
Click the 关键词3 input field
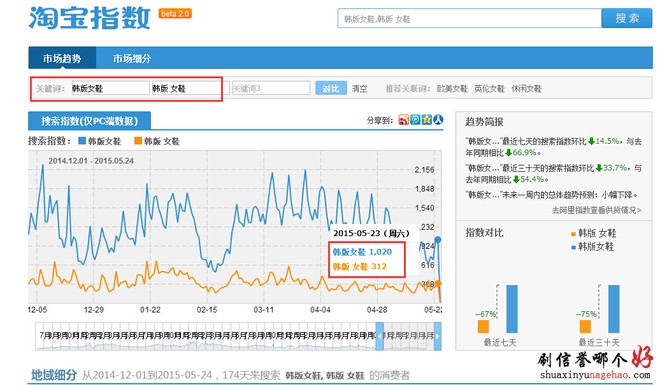(x=271, y=88)
